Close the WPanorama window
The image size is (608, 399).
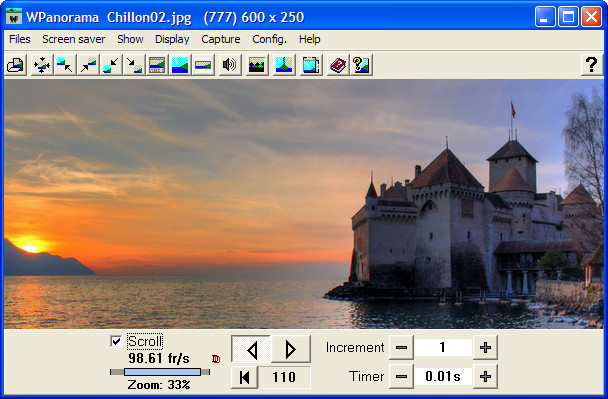point(591,17)
